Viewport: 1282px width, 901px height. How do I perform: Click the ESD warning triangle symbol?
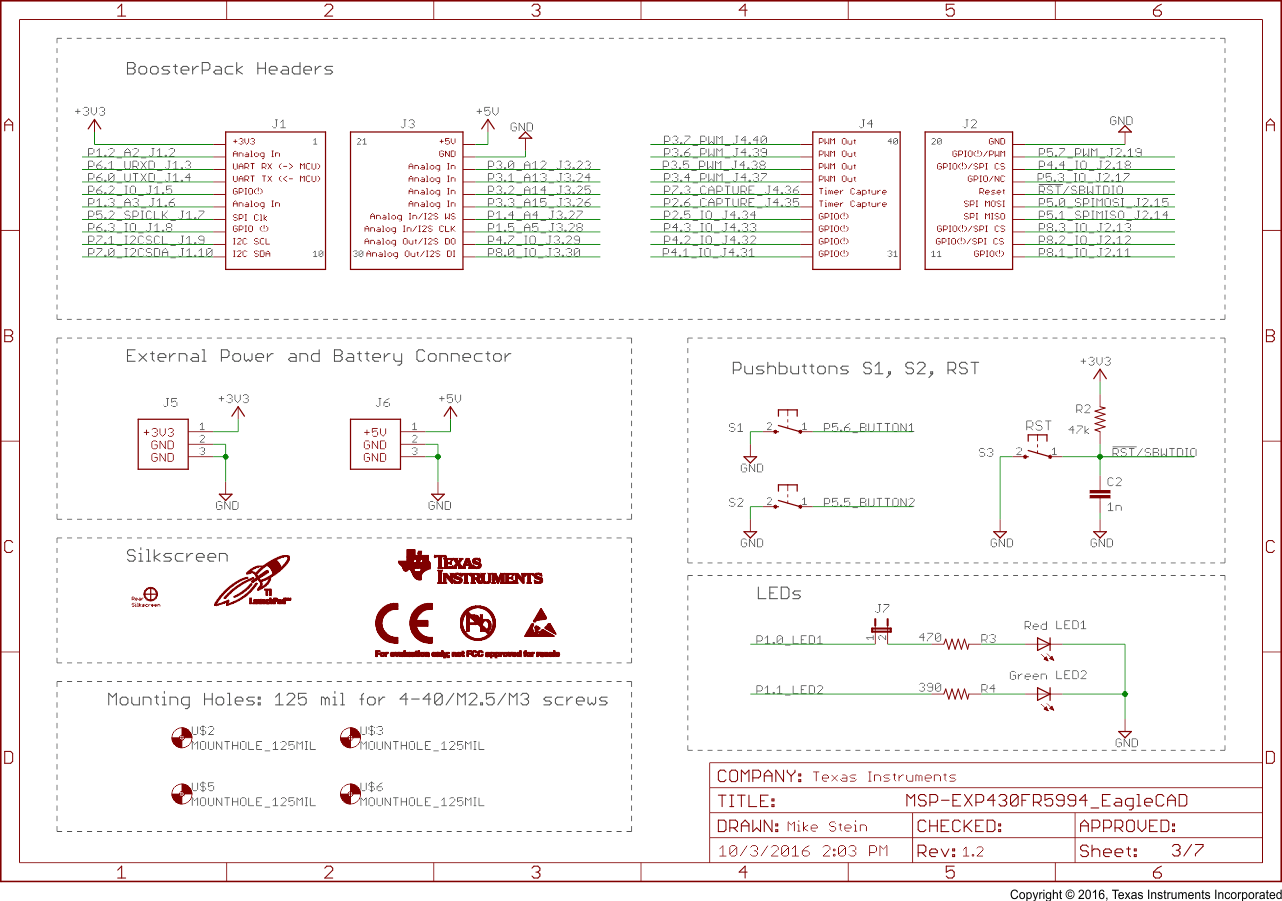[541, 624]
